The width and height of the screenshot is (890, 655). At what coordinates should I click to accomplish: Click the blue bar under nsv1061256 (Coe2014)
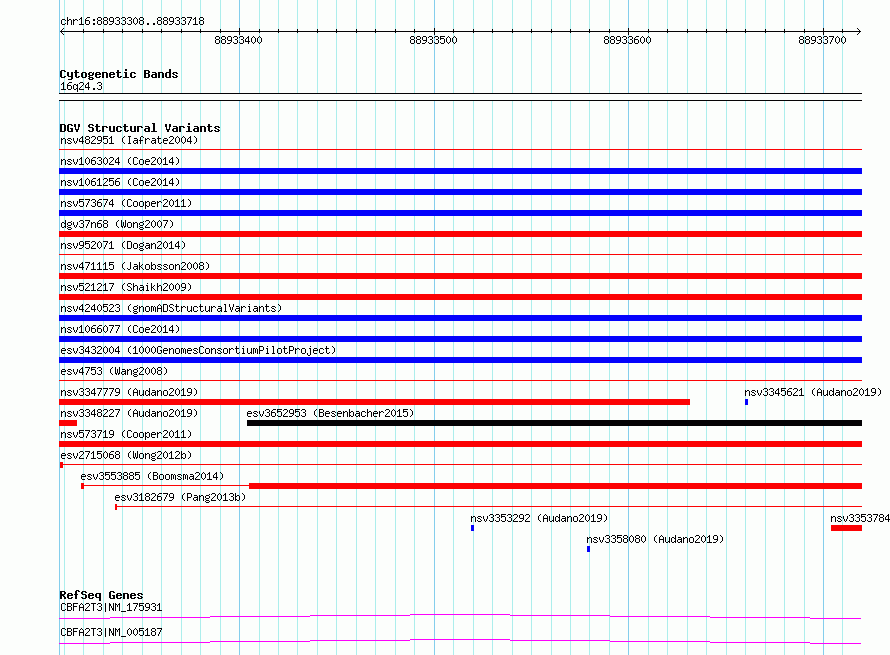pyautogui.click(x=460, y=192)
